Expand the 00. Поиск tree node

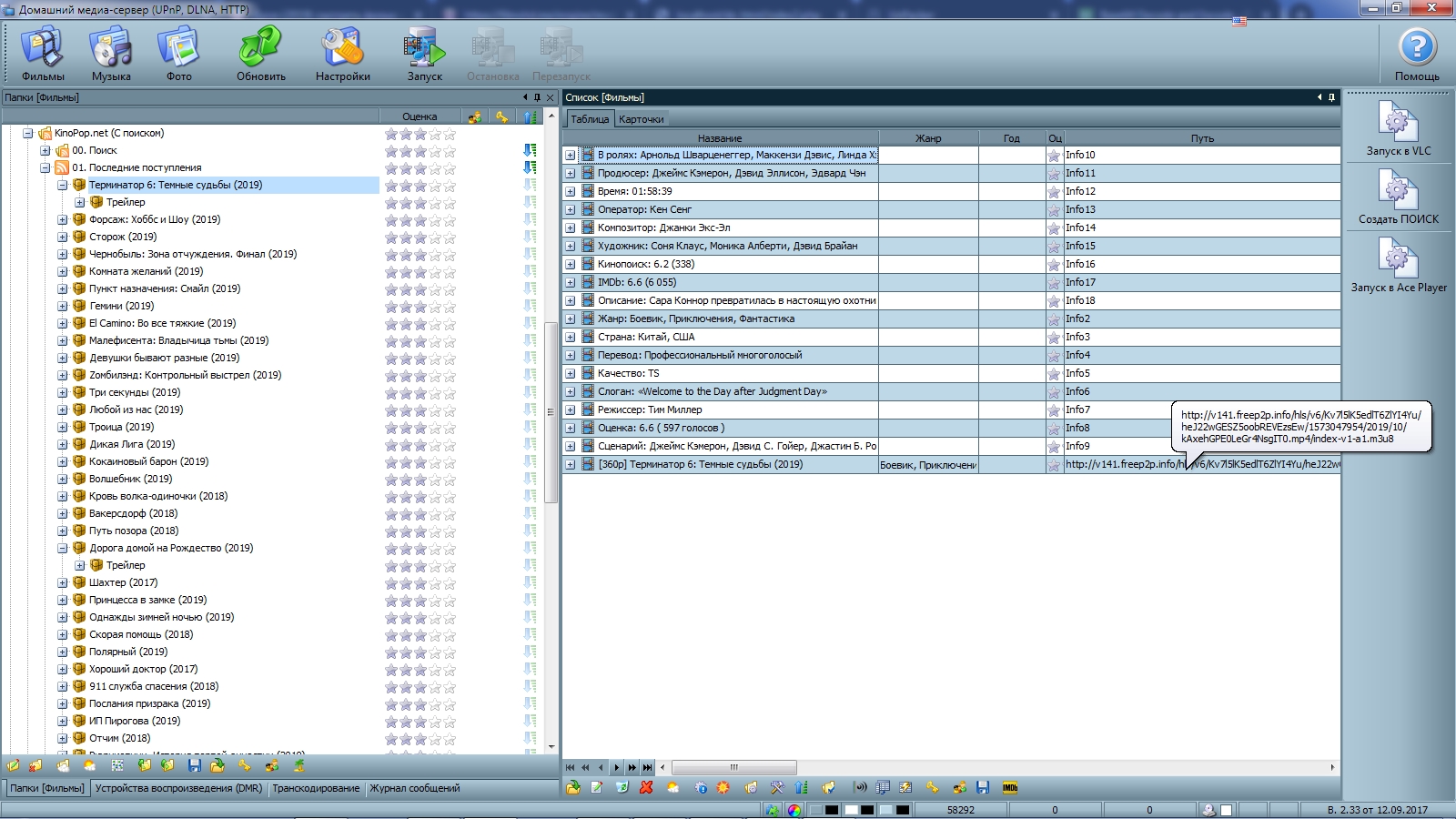click(x=45, y=151)
